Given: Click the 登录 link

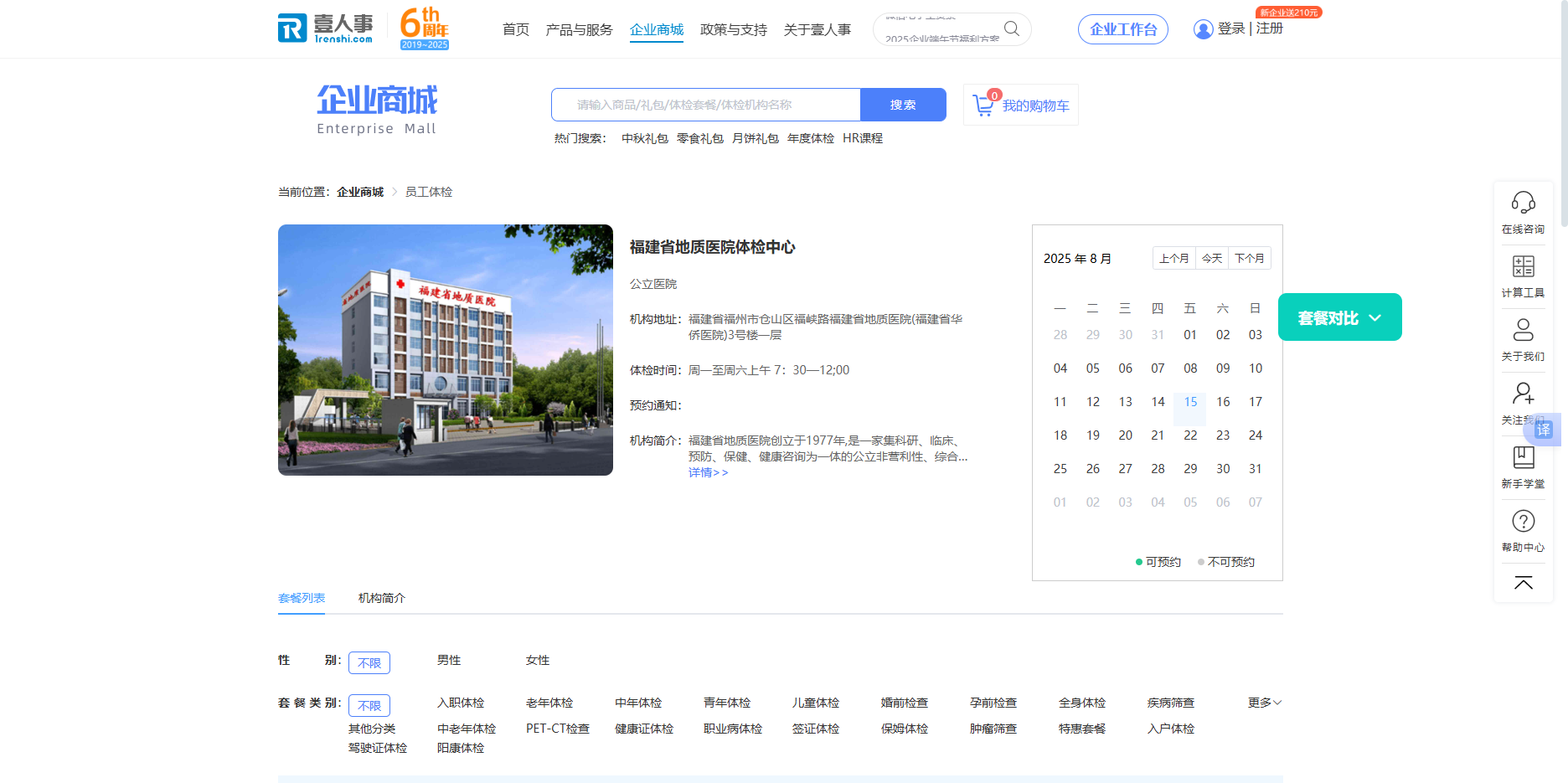Looking at the screenshot, I should 1231,28.
